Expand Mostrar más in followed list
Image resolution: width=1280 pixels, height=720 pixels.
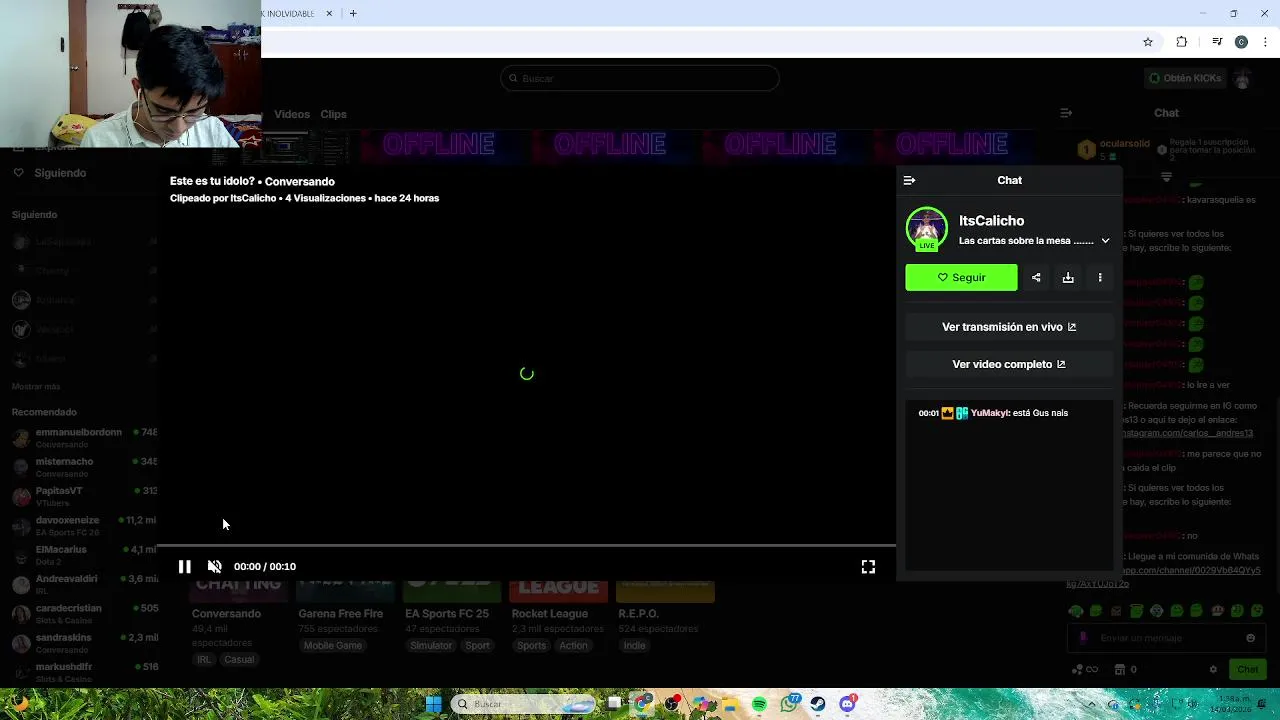click(36, 386)
